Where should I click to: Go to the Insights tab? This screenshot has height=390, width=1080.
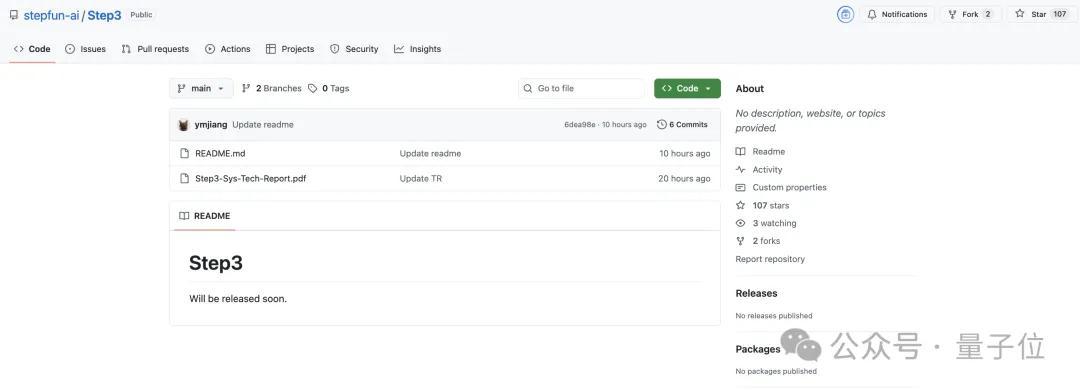point(417,49)
